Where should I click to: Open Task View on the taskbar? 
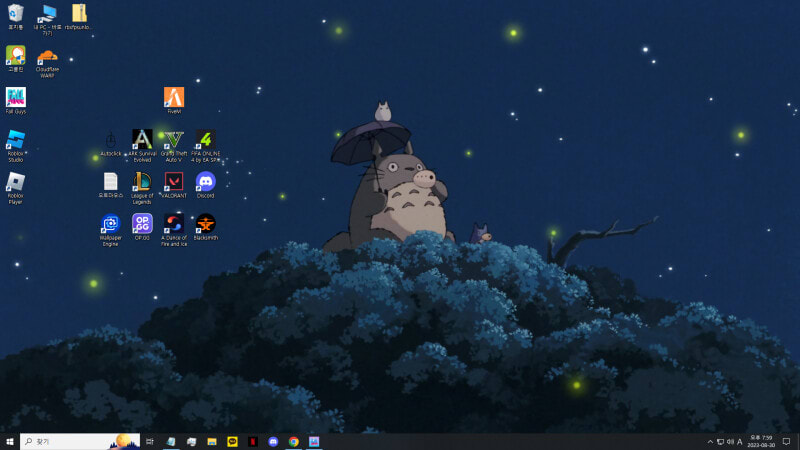(x=150, y=442)
